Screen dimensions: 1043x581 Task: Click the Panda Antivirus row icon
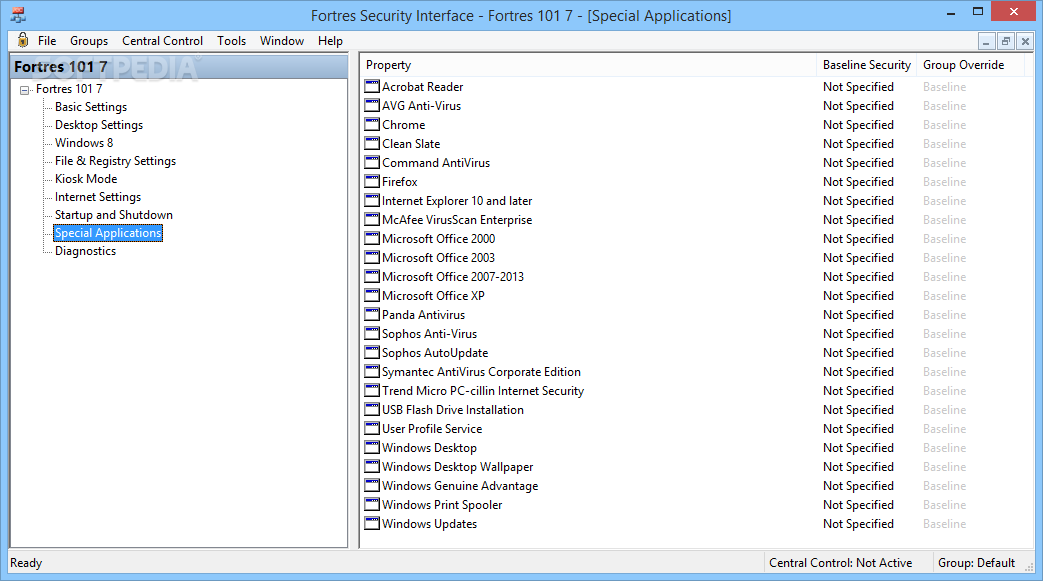[372, 314]
